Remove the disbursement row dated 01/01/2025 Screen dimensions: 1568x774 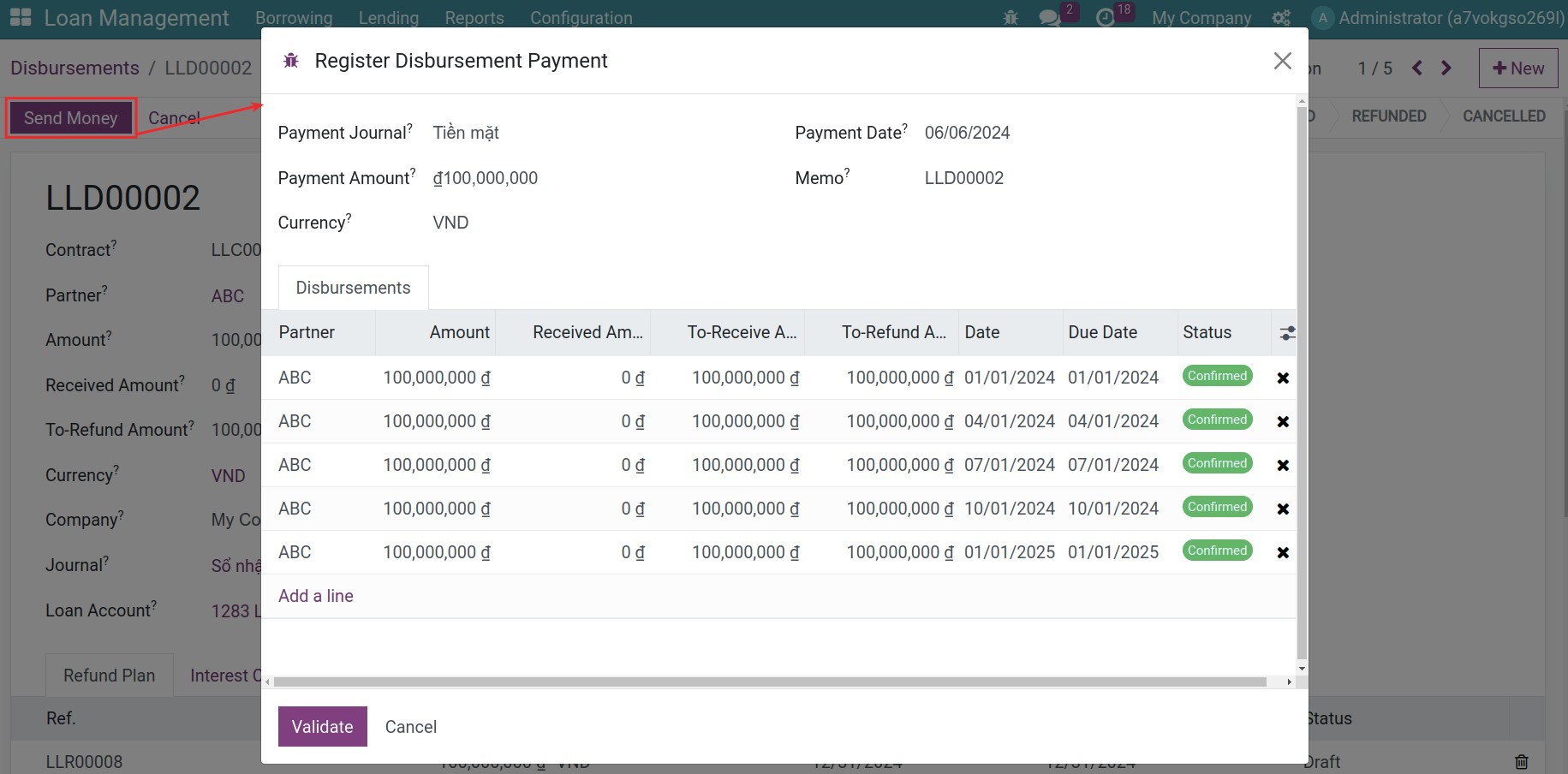coord(1283,552)
